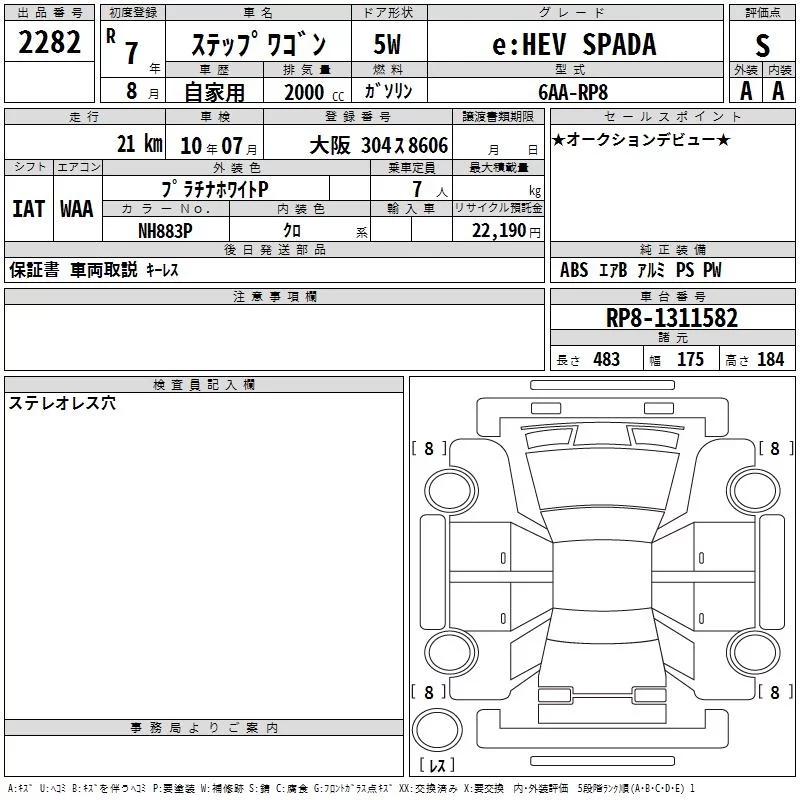Click 最大積載量 header label
This screenshot has height=800, width=800.
coord(498,167)
